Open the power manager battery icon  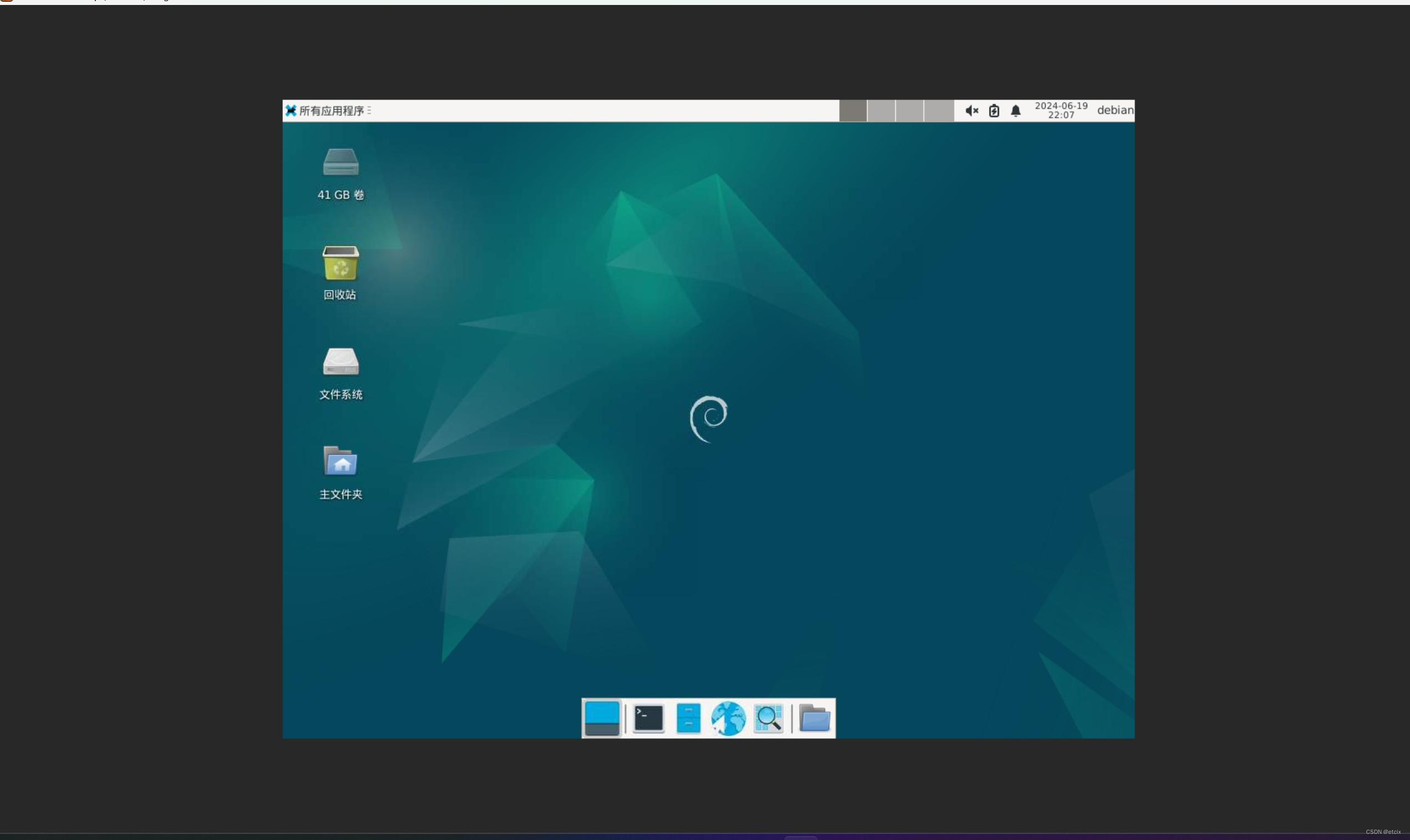click(x=994, y=110)
